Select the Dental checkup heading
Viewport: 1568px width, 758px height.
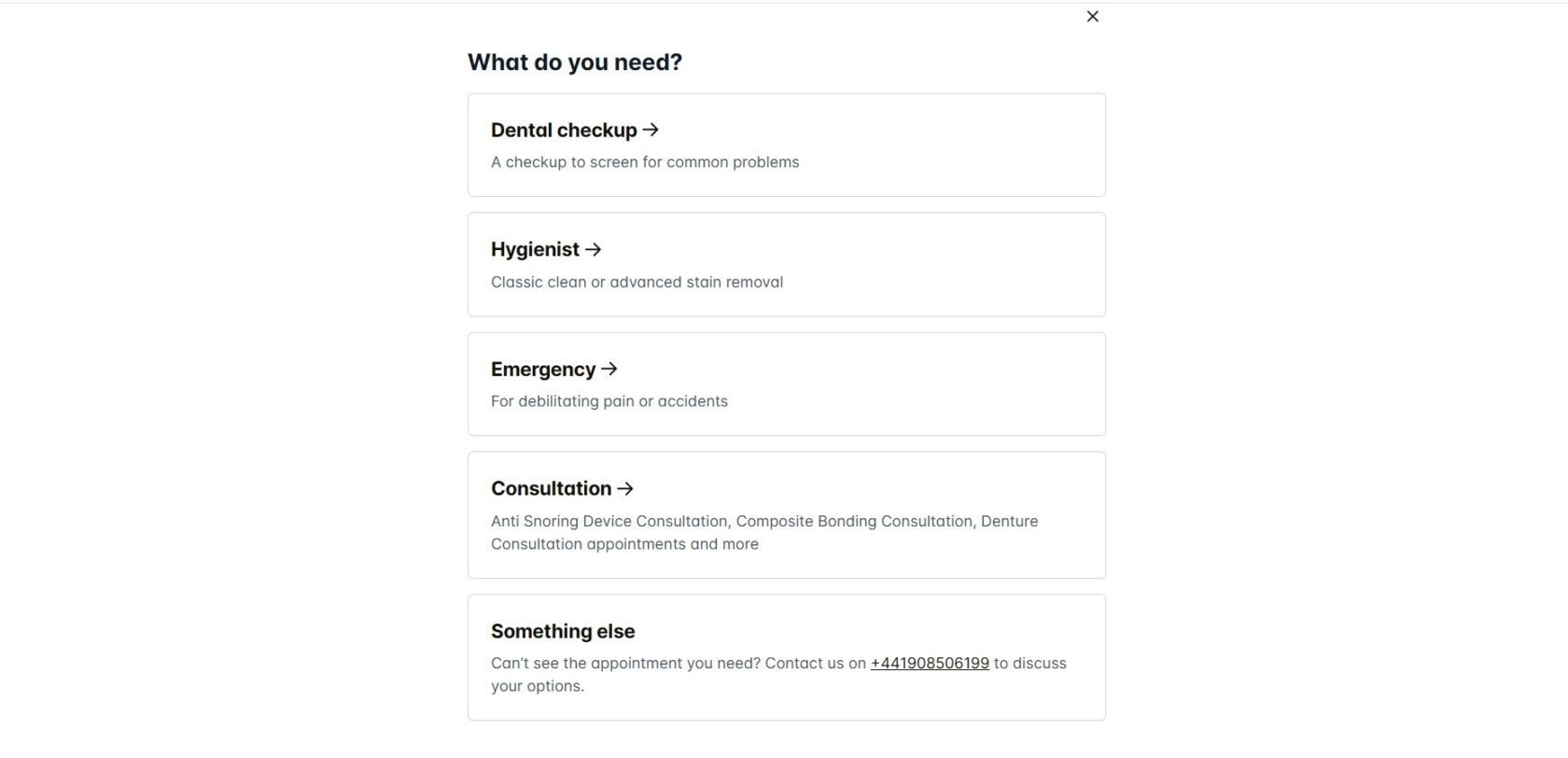click(x=564, y=130)
